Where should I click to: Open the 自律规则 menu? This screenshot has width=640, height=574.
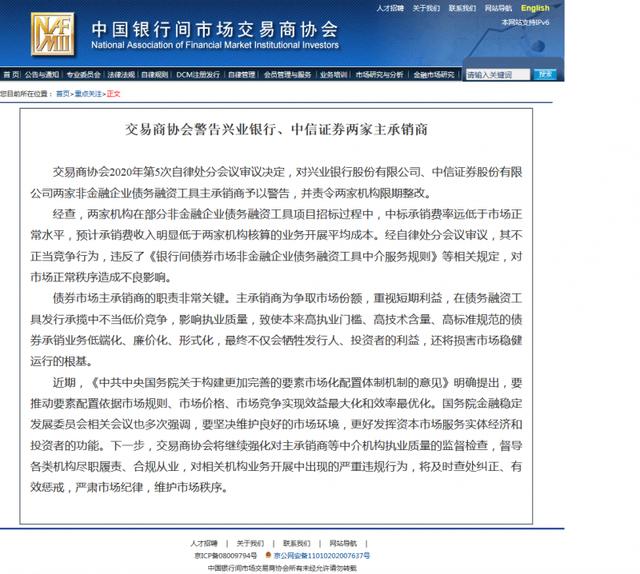point(154,74)
